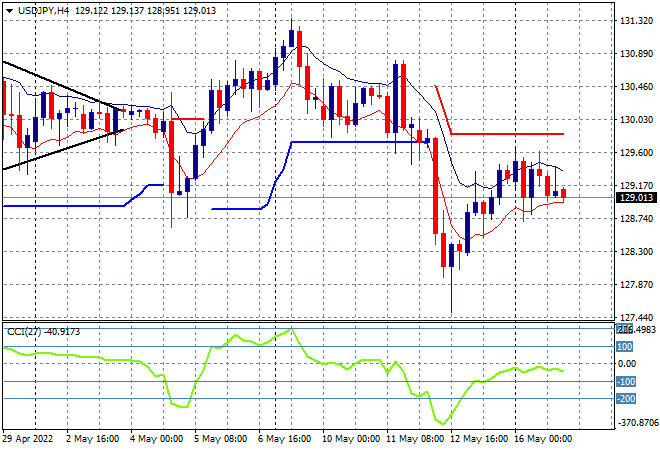The width and height of the screenshot is (660, 450).
Task: Select the USDJPY,H4 symbol title
Action: (43, 11)
